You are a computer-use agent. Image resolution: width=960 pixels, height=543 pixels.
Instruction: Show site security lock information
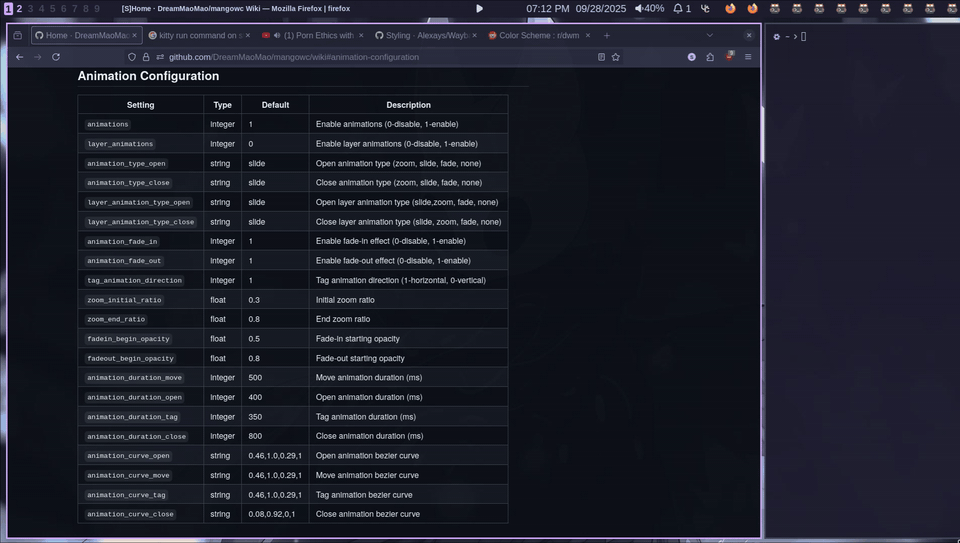click(x=145, y=57)
